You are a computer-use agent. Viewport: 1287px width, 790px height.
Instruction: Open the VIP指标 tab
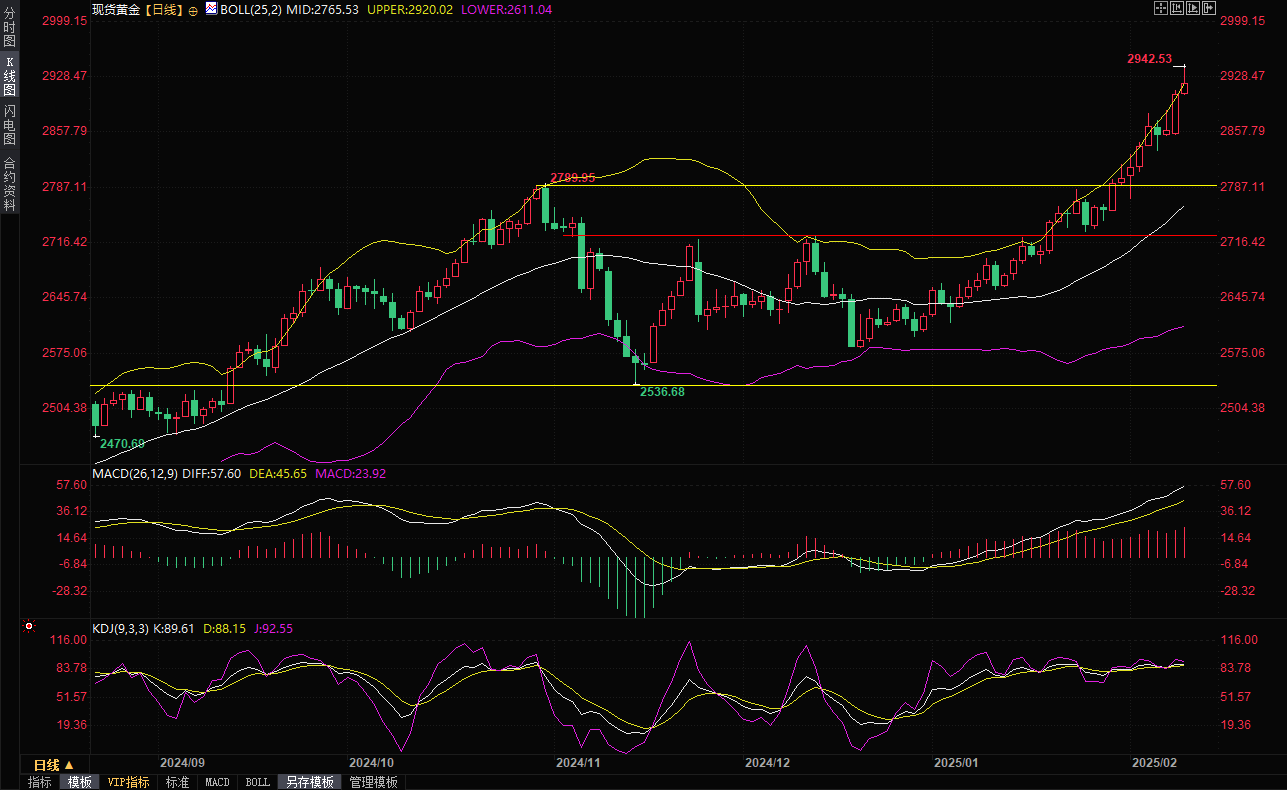pos(128,782)
